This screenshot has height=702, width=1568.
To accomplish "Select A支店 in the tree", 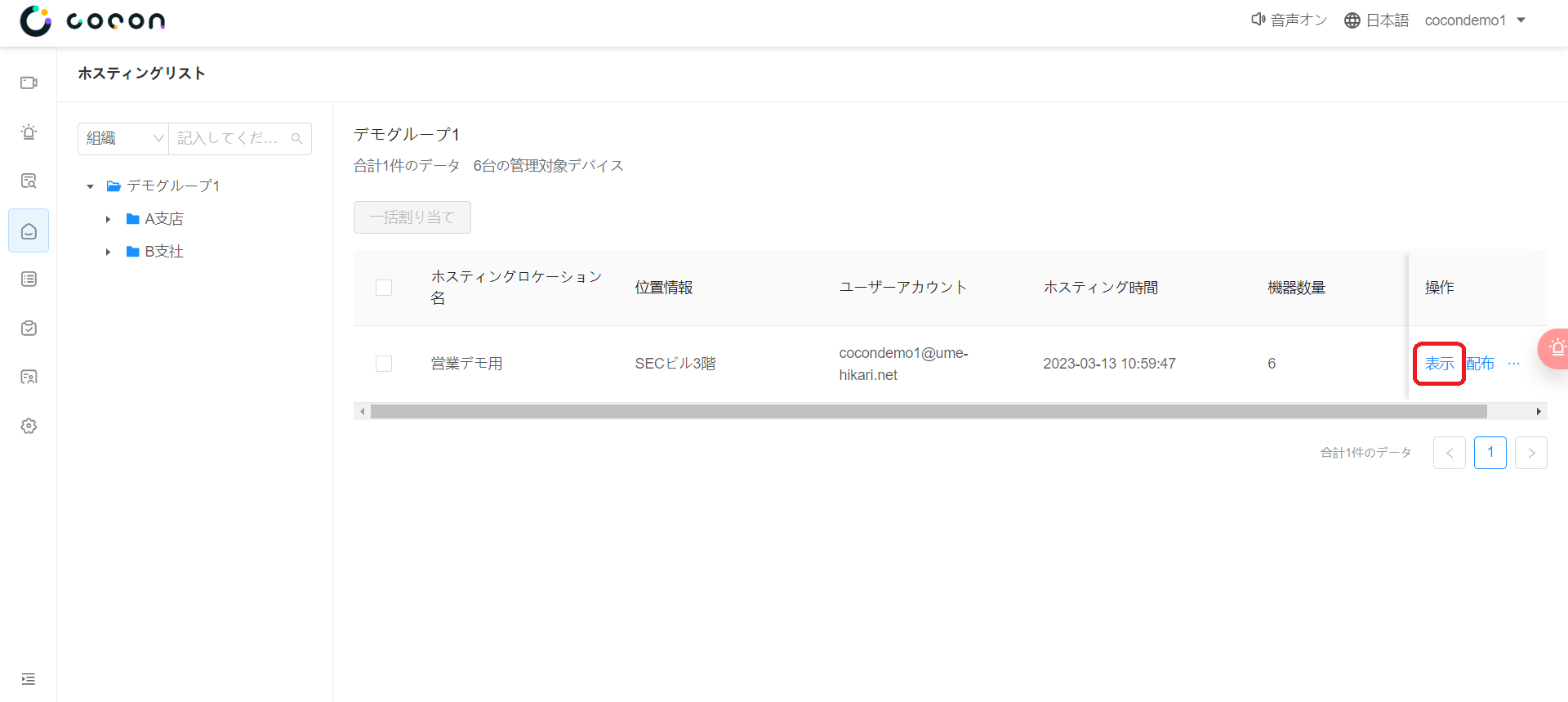I will (164, 219).
